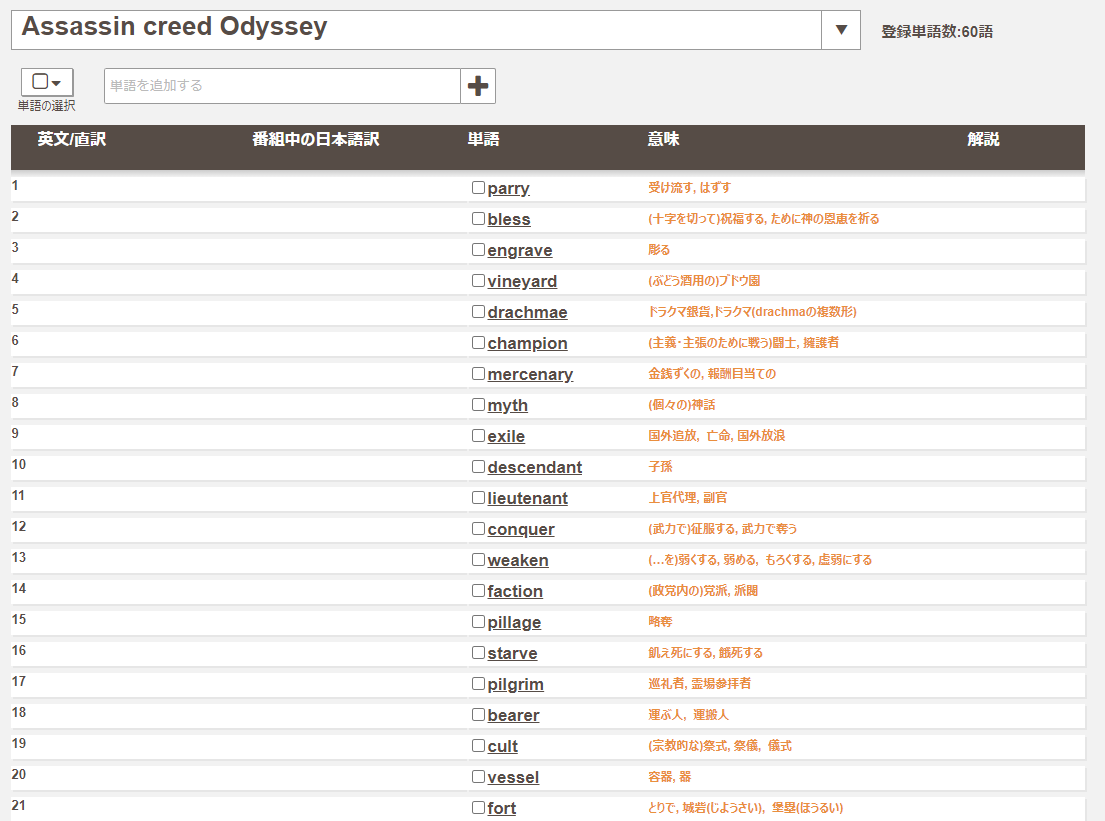Select the fort checkbox
Screen dimensions: 1105x821
click(479, 808)
